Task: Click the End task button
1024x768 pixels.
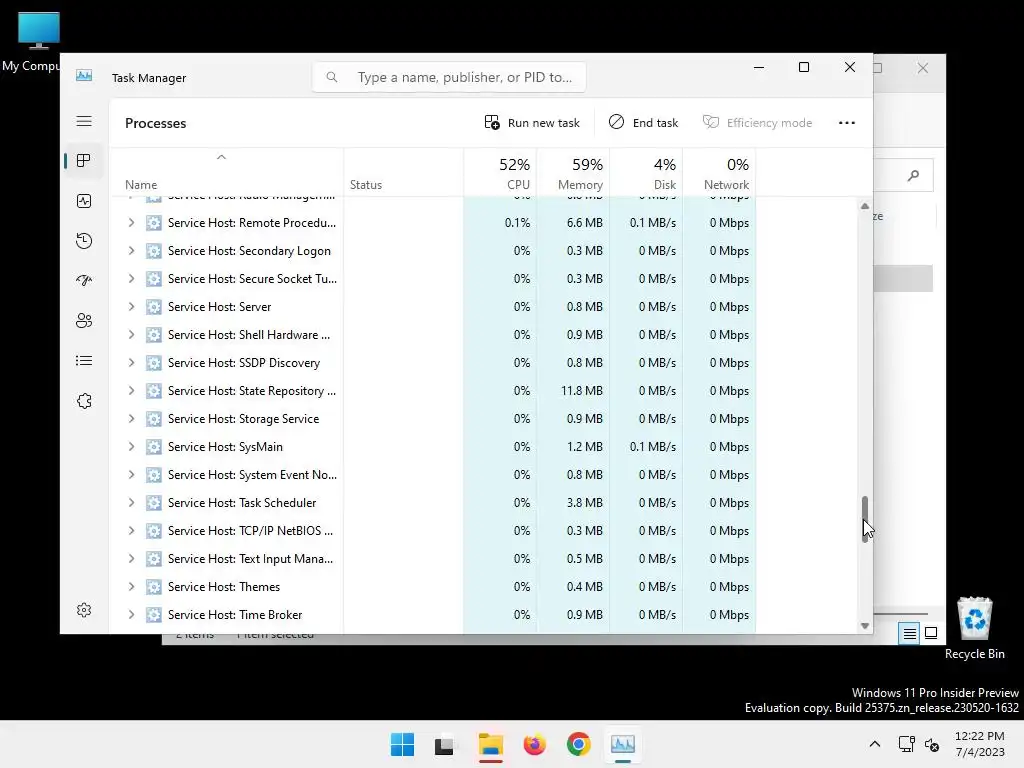Action: coord(643,123)
